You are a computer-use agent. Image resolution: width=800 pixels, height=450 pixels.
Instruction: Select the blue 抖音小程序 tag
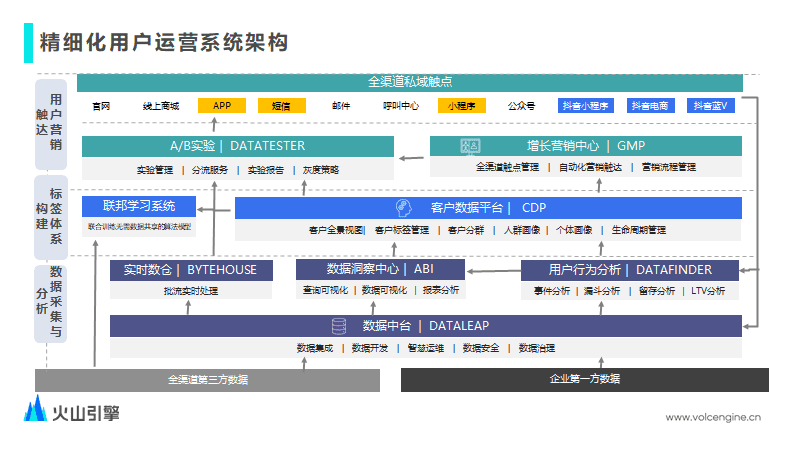(x=585, y=105)
